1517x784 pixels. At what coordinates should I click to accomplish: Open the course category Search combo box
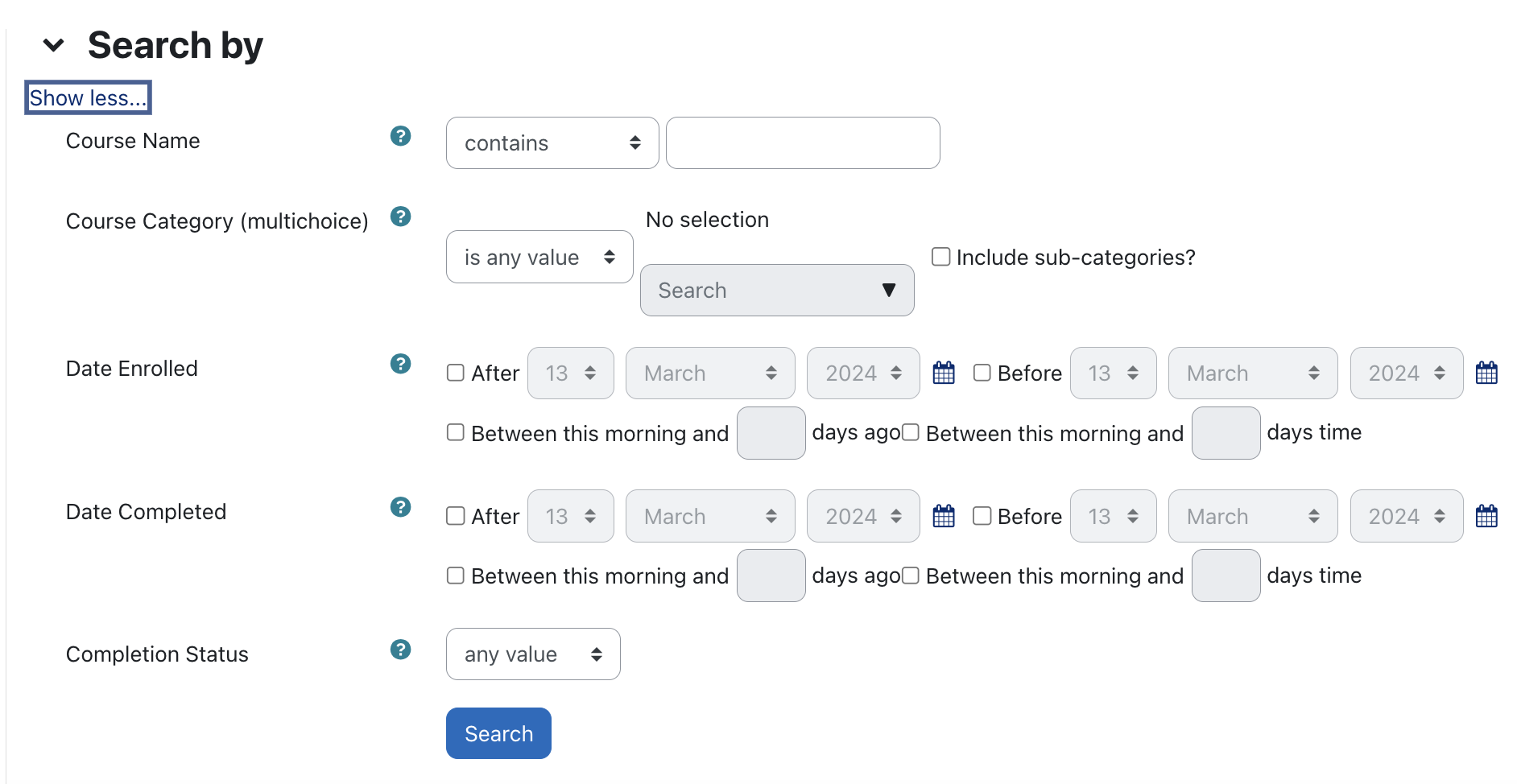point(777,291)
